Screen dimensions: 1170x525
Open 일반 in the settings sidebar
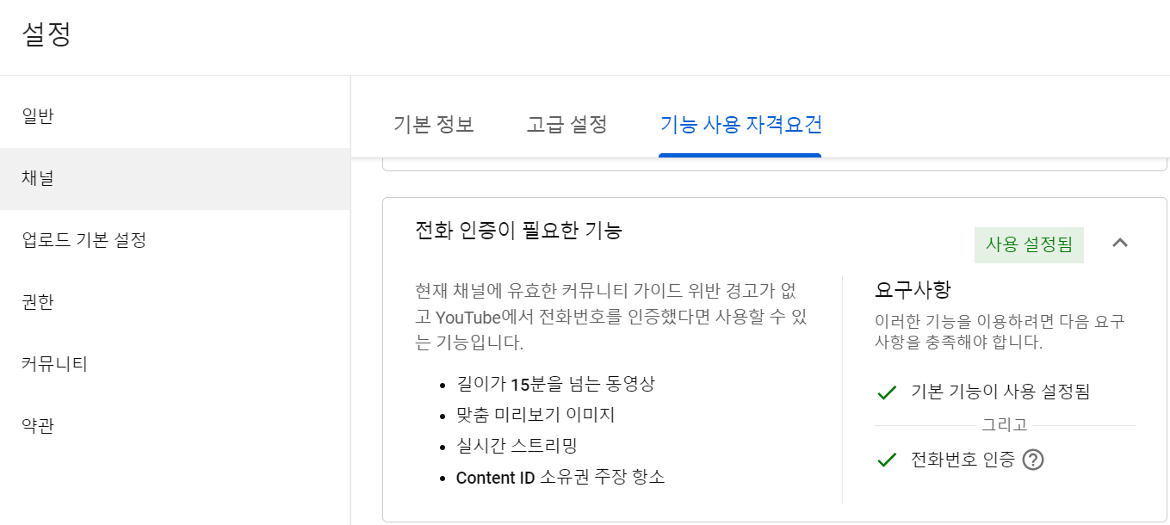coord(38,117)
